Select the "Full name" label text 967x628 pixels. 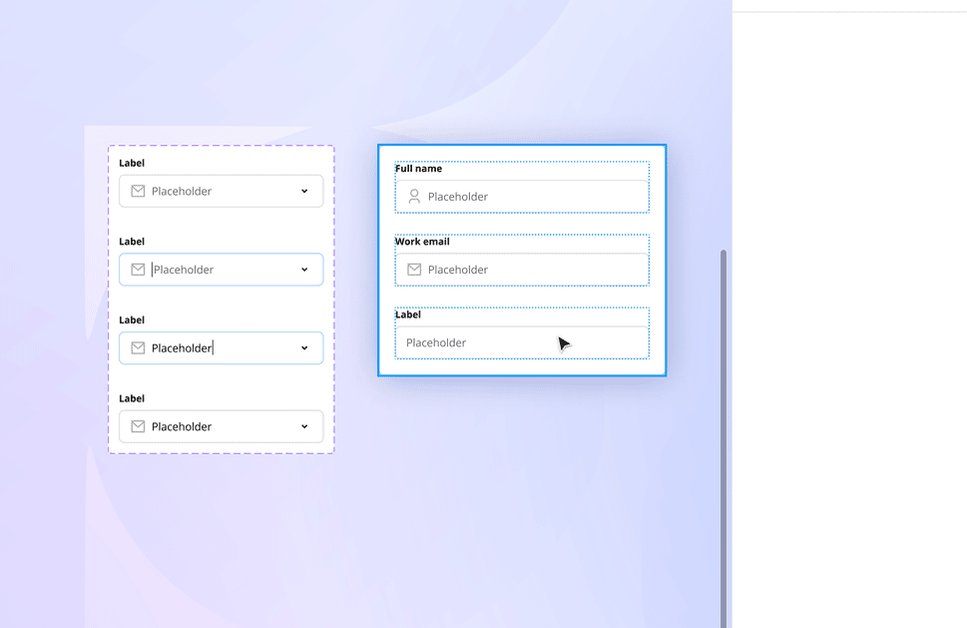[x=418, y=168]
